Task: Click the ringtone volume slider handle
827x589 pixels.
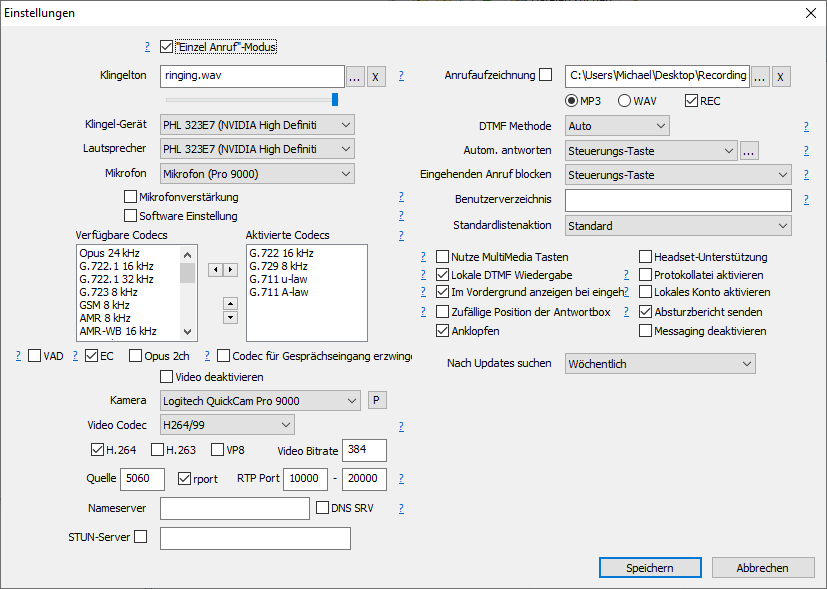Action: (x=335, y=99)
